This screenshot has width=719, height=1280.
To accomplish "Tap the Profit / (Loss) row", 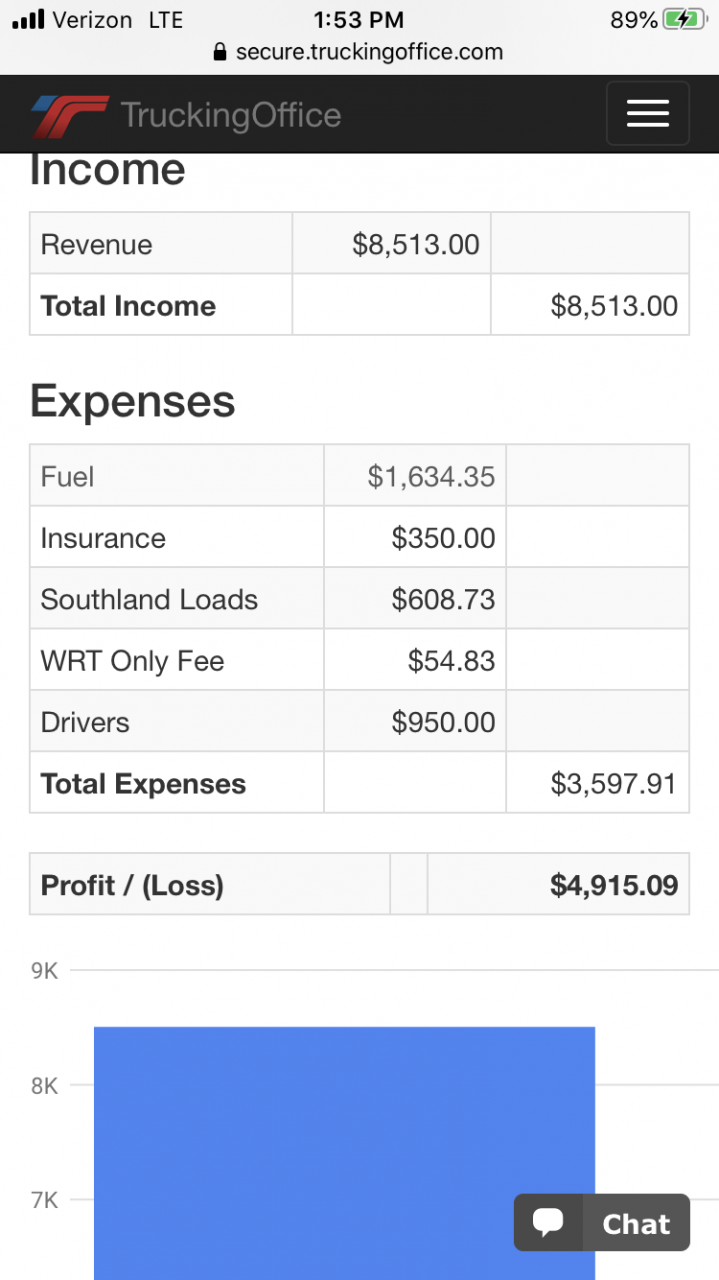I will click(359, 885).
